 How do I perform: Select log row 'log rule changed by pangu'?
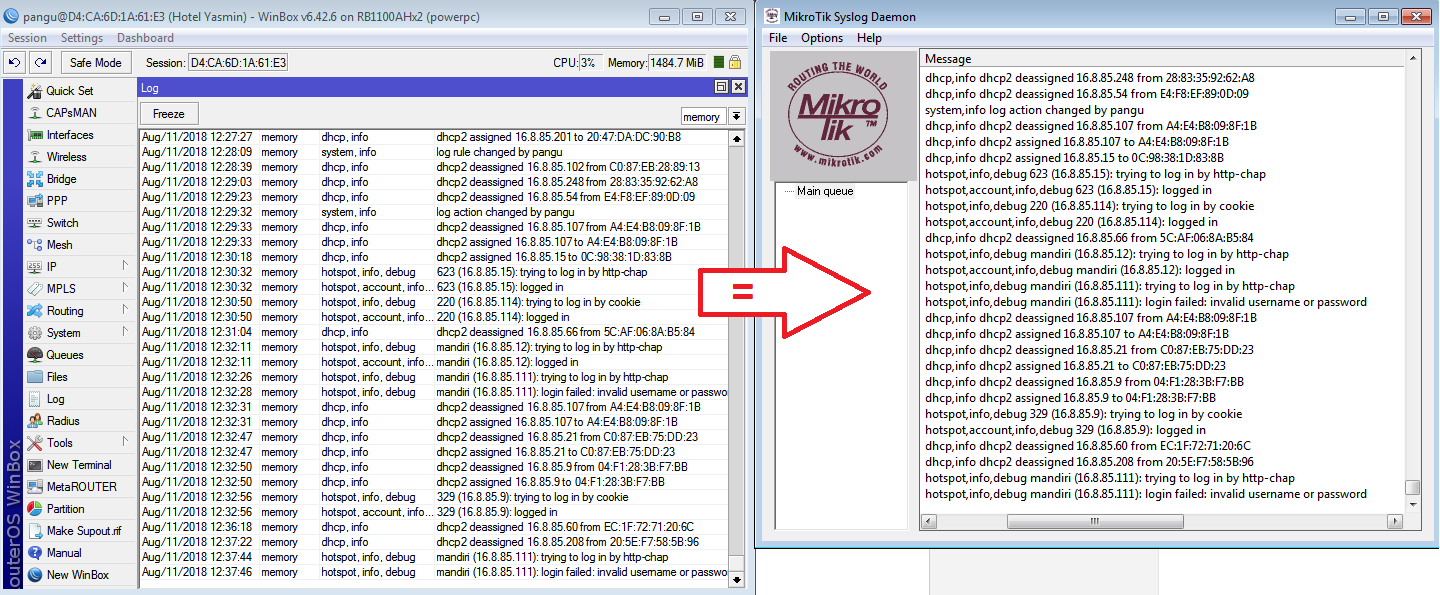coord(434,152)
